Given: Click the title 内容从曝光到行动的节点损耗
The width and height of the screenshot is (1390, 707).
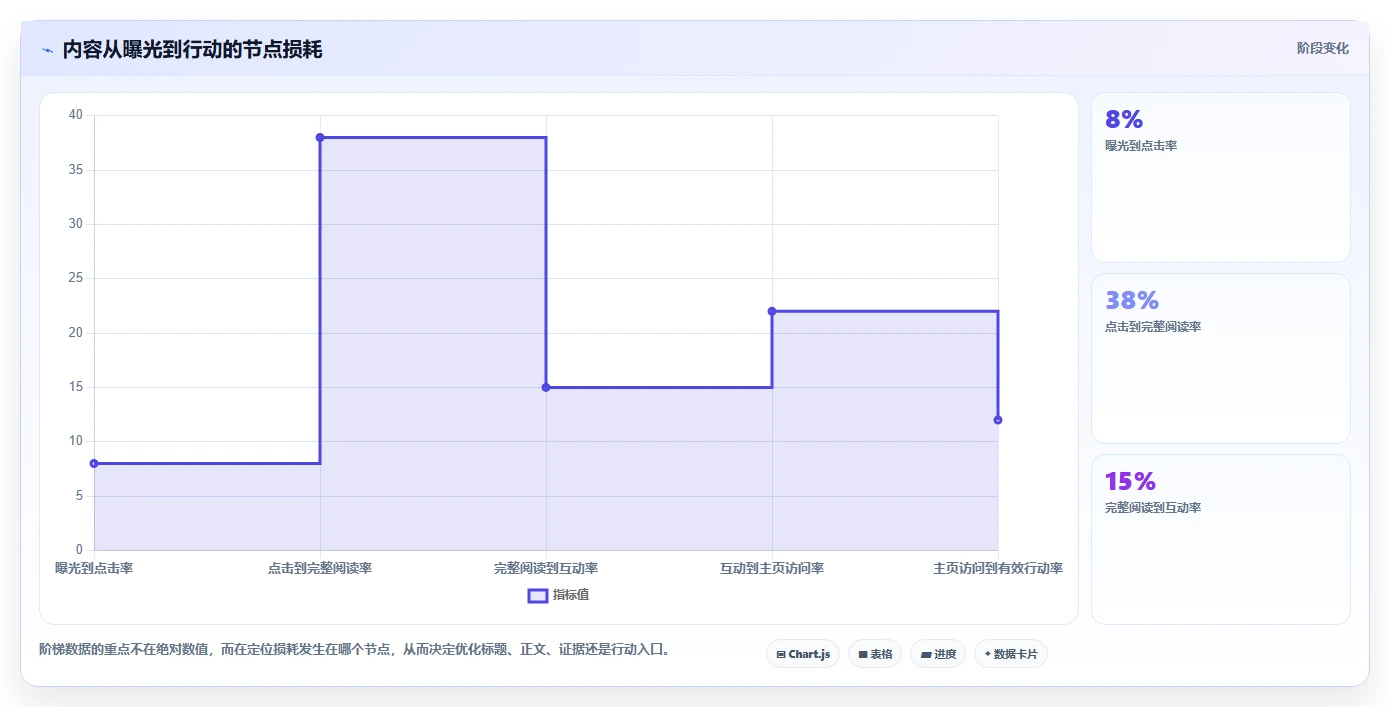Looking at the screenshot, I should point(192,49).
